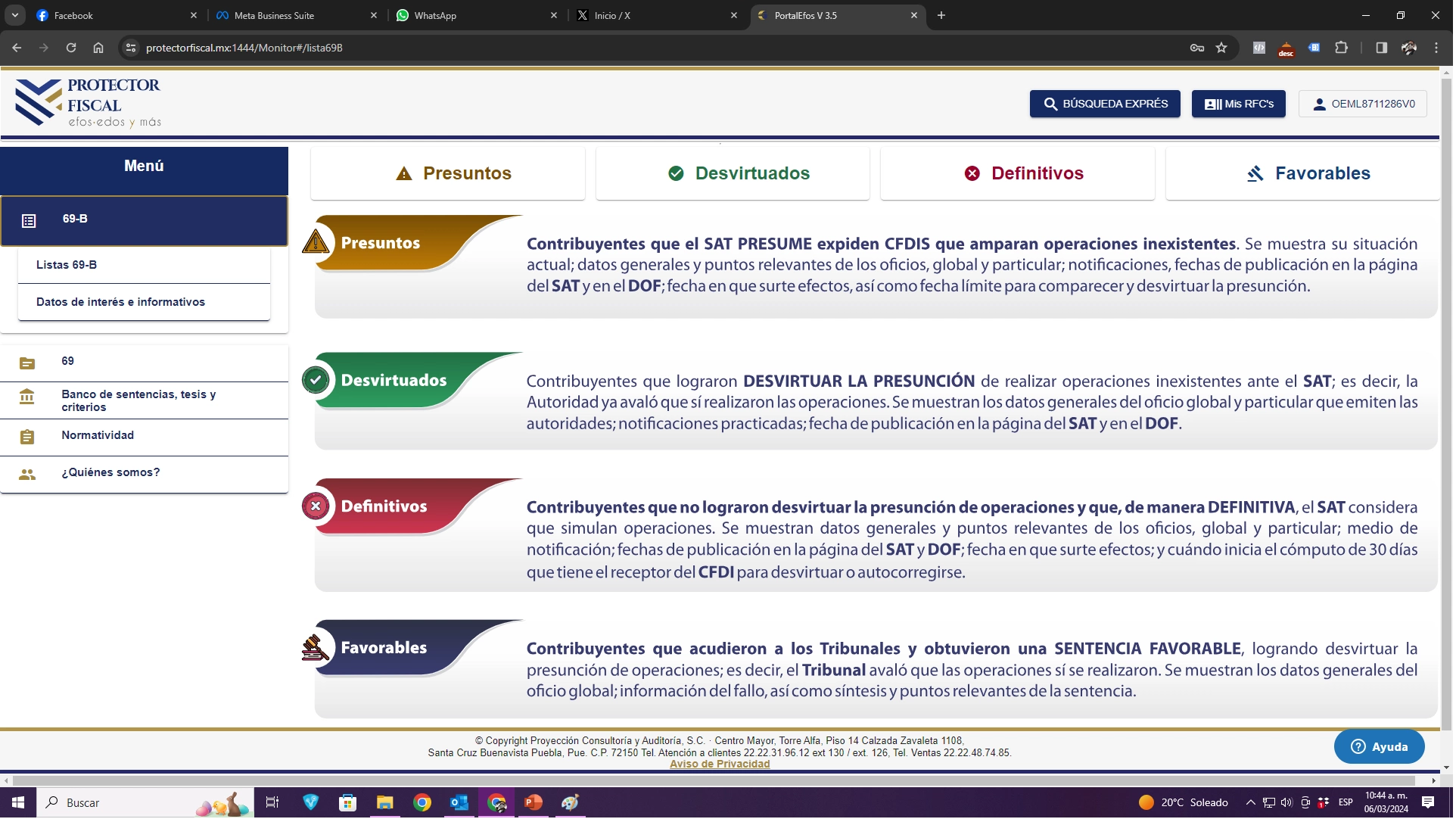Click the folder icon next to 69
This screenshot has height=819, width=1456.
point(27,364)
